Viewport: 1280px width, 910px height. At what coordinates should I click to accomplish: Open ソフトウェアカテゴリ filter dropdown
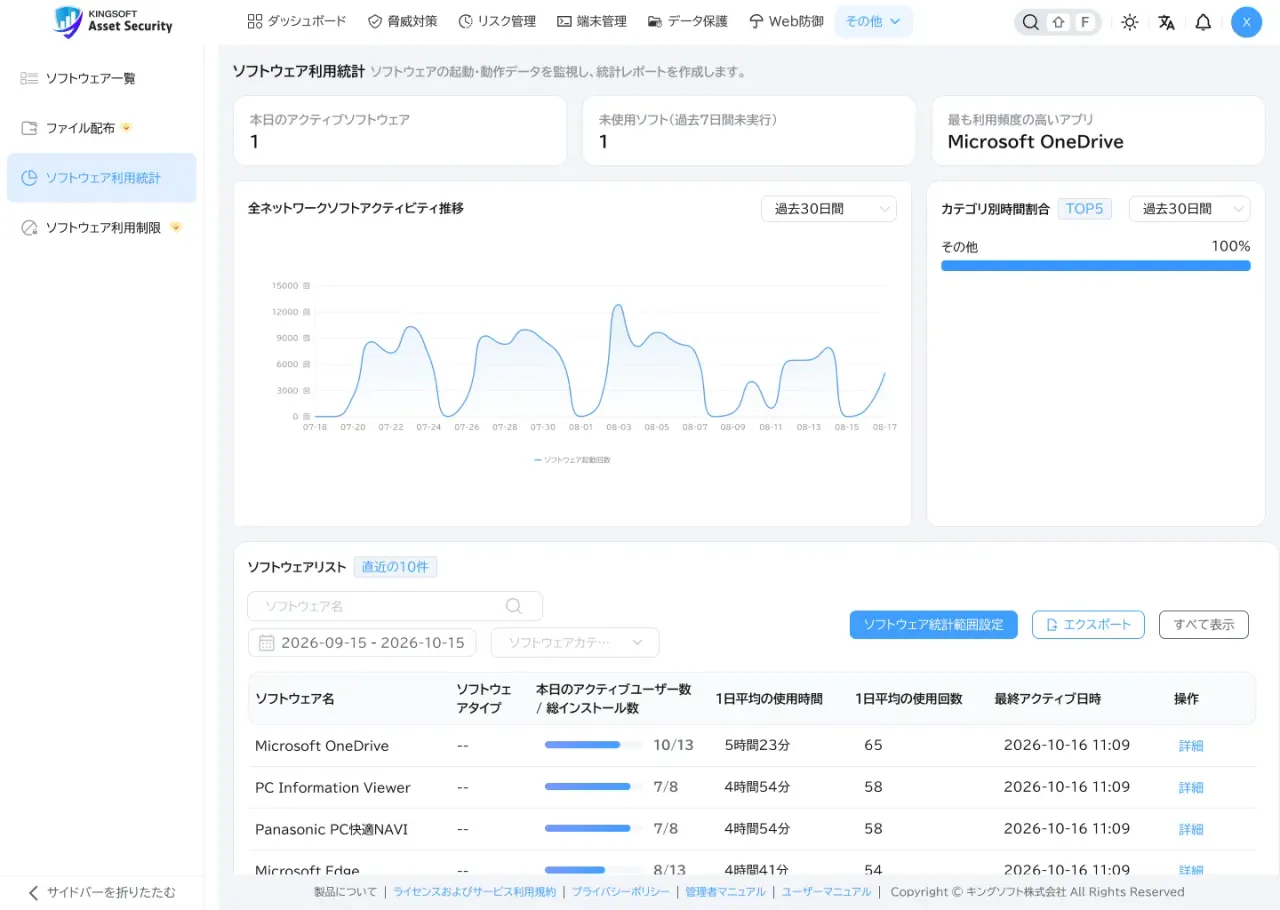575,643
